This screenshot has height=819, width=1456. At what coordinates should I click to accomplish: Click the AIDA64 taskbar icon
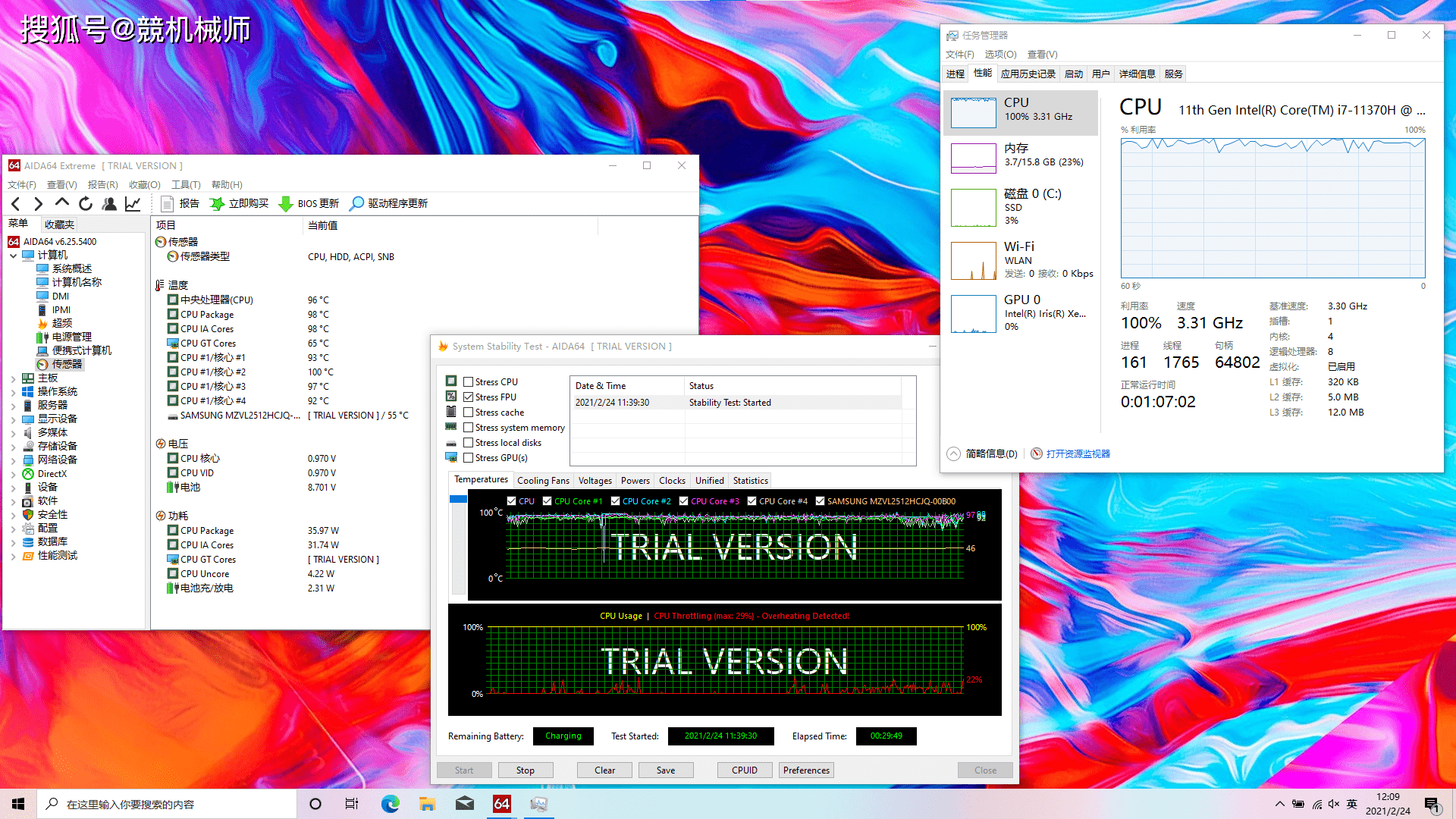pos(502,804)
